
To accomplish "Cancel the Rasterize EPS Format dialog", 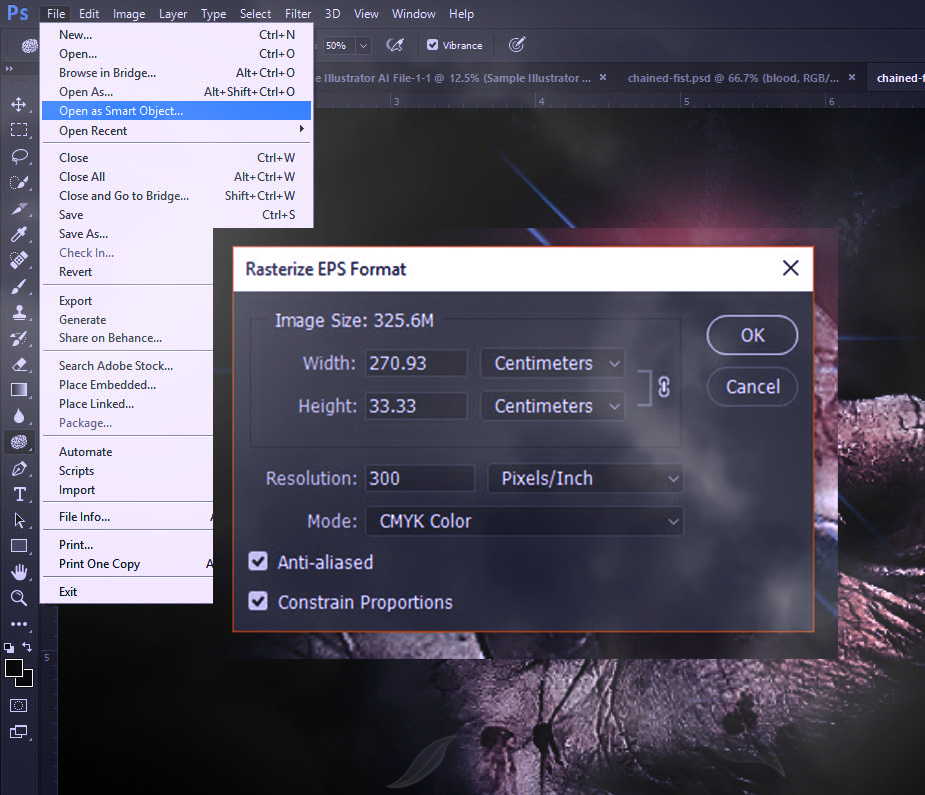I will click(752, 387).
